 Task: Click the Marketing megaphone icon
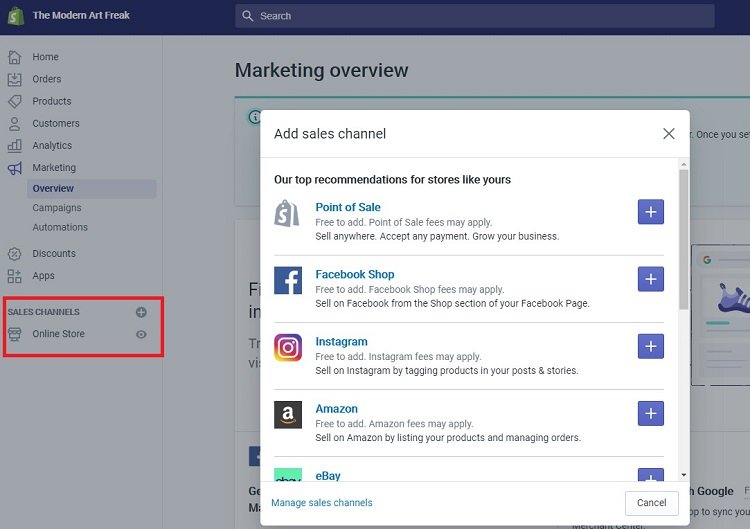click(15, 168)
